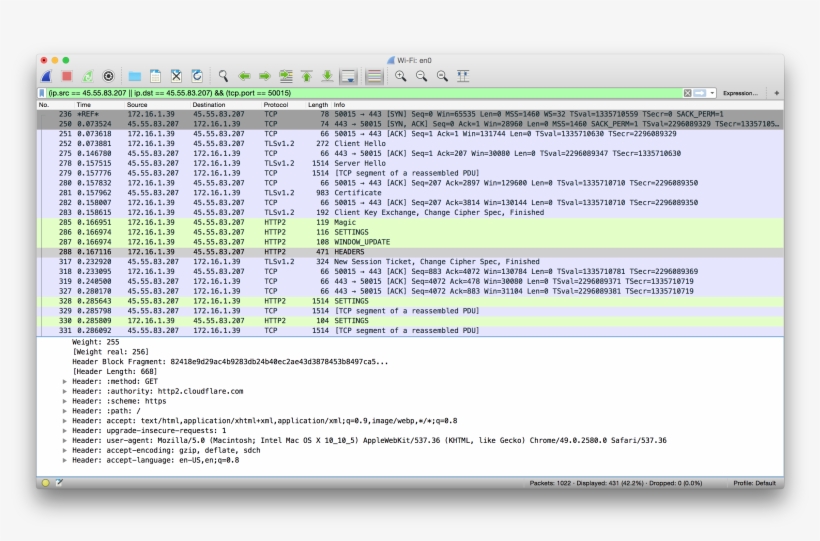Expand the Header: :path: / row
This screenshot has height=541, width=820.
[x=65, y=411]
